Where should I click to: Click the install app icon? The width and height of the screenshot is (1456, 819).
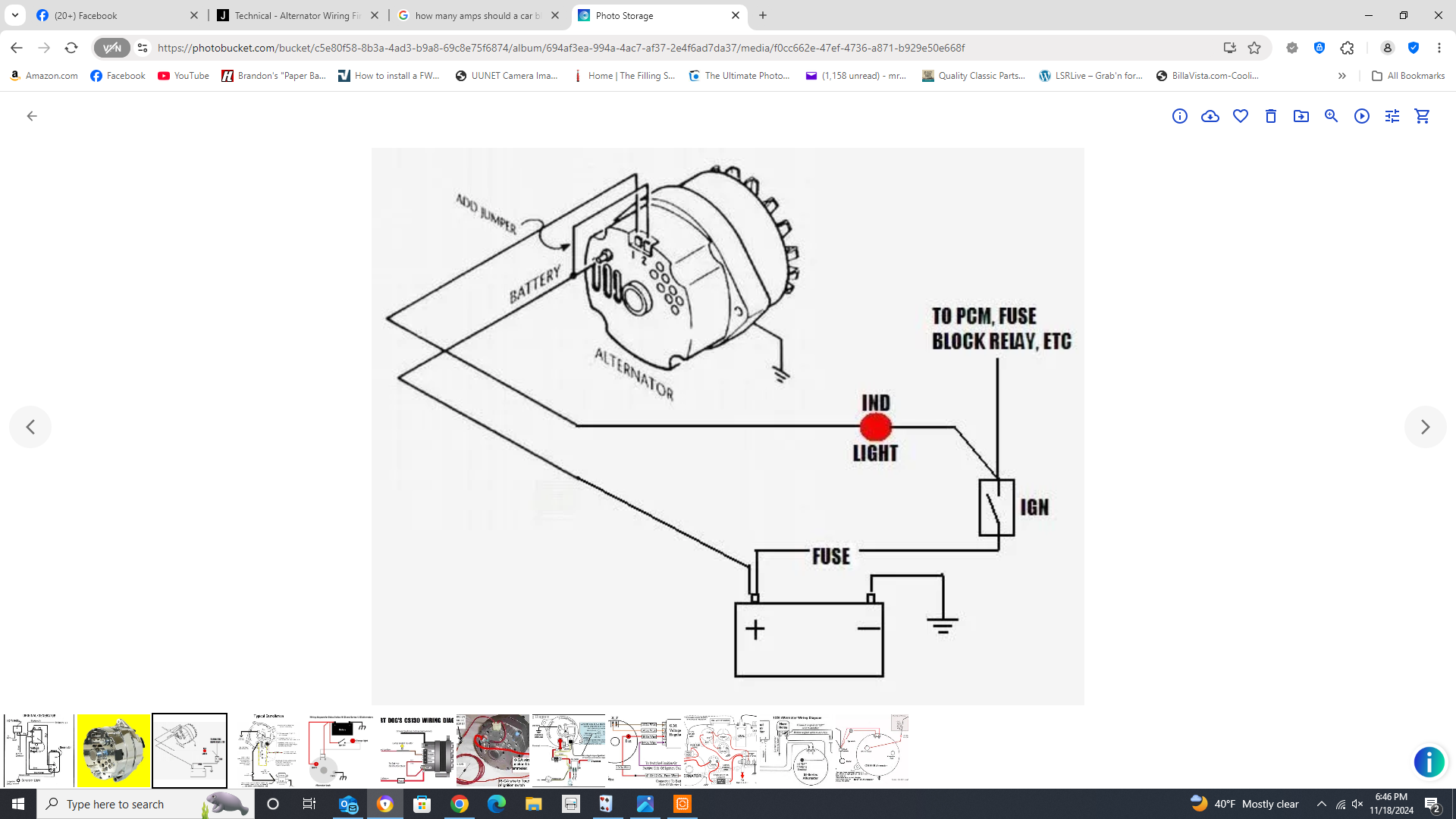click(x=1230, y=48)
